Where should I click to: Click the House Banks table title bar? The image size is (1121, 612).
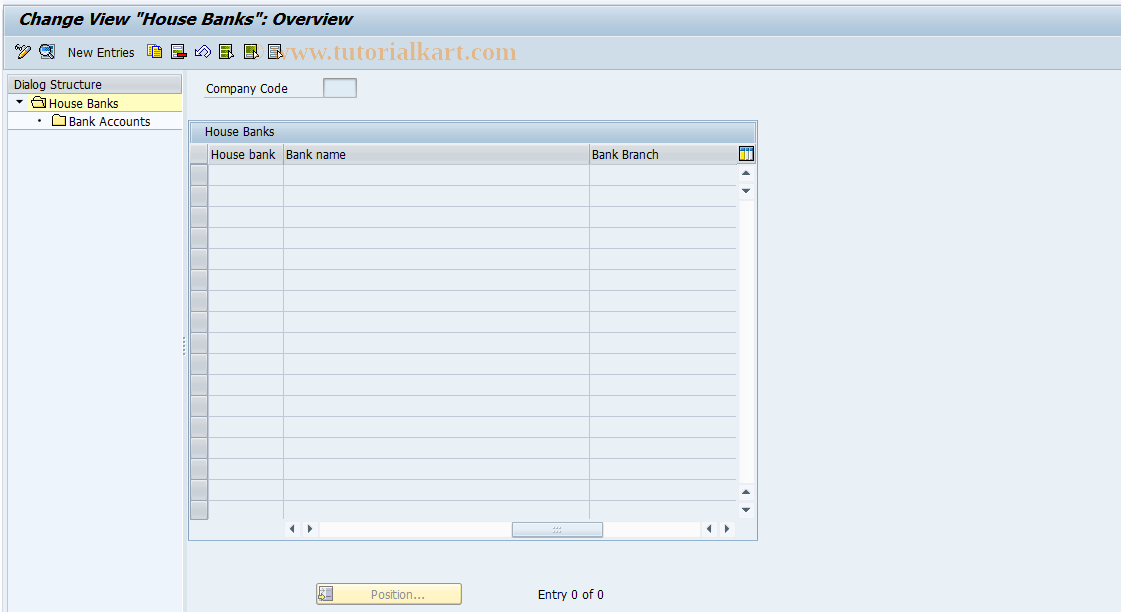coord(473,132)
